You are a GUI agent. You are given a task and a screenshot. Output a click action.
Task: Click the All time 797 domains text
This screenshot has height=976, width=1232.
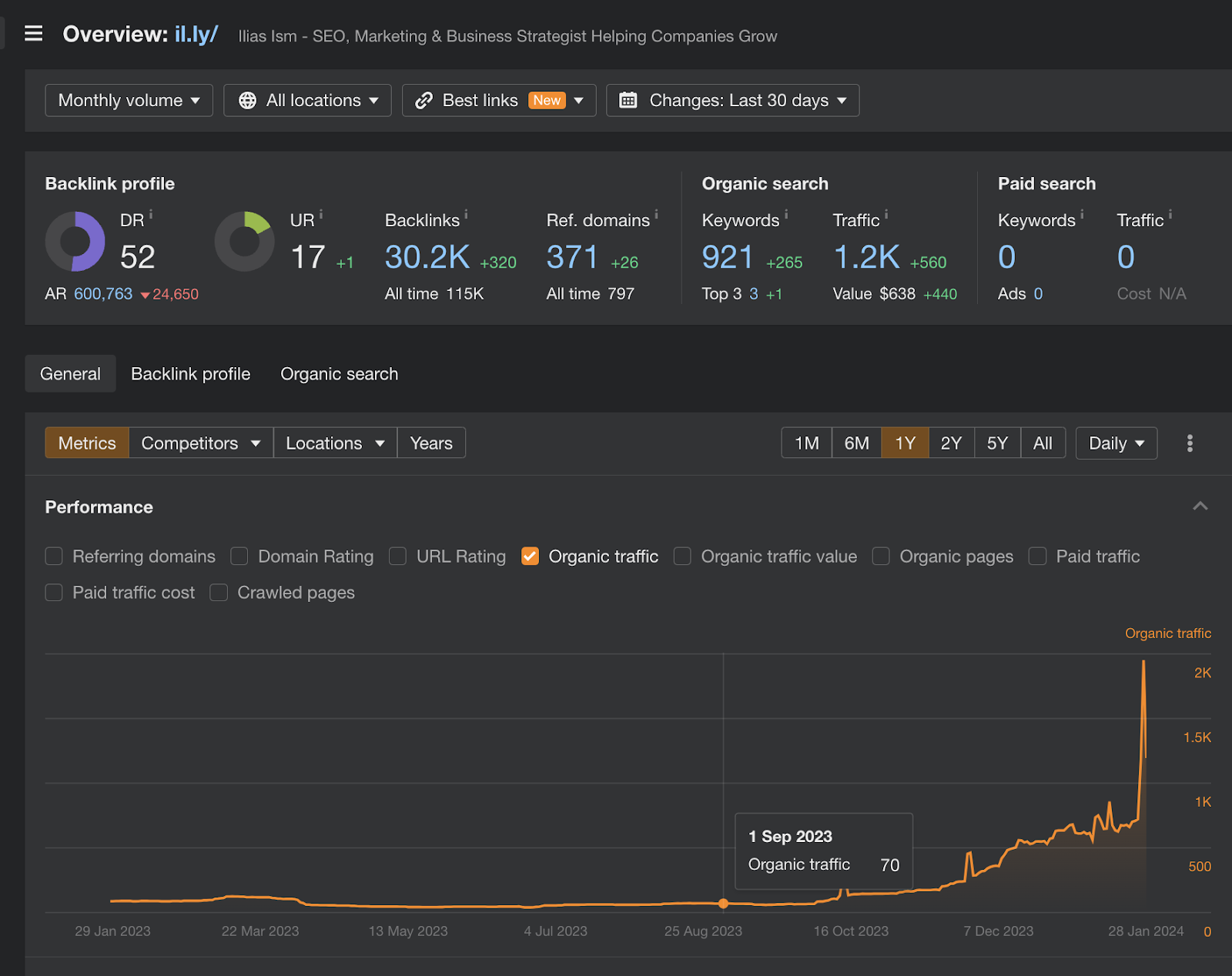(591, 294)
